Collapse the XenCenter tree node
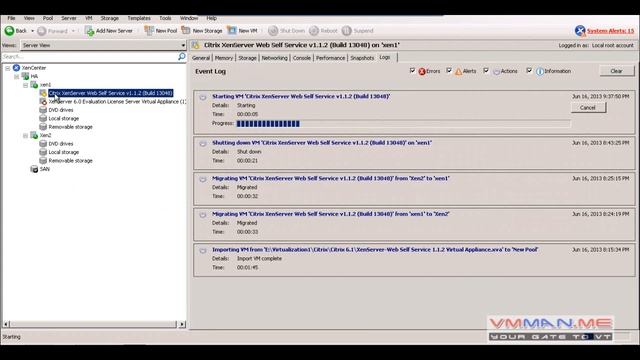Image resolution: width=640 pixels, height=360 pixels. tap(8, 68)
